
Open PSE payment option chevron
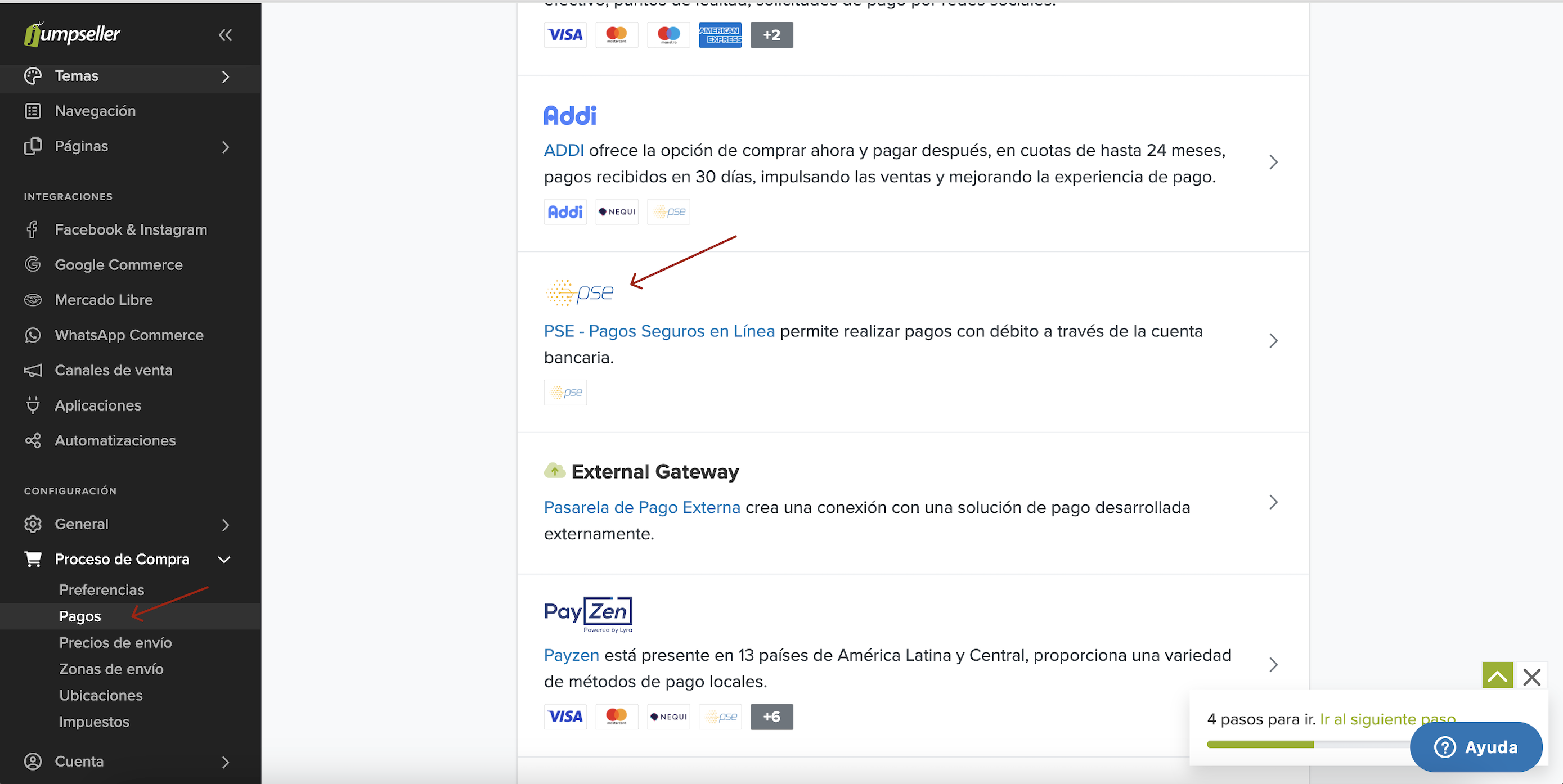1273,341
